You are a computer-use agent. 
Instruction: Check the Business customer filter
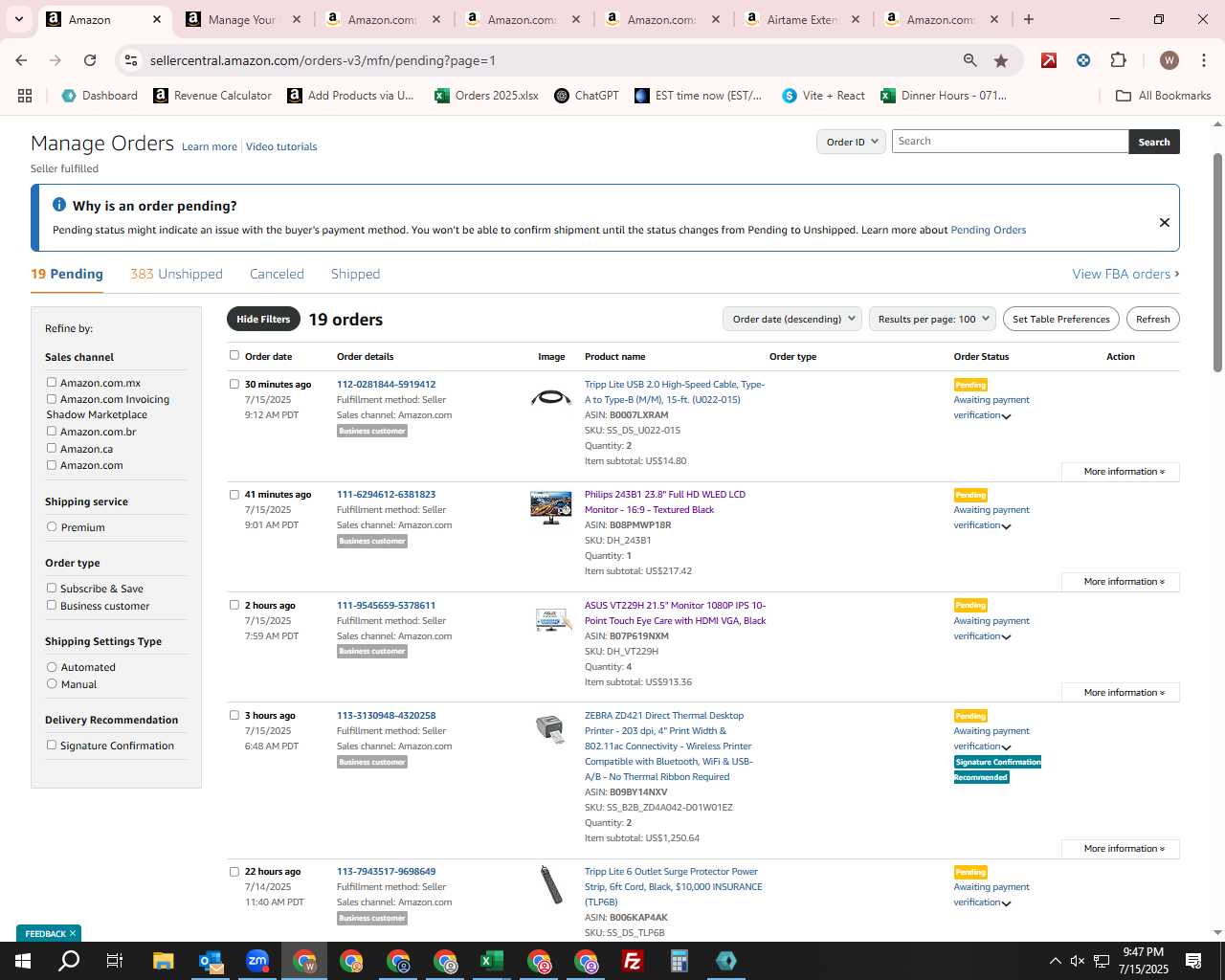52,605
